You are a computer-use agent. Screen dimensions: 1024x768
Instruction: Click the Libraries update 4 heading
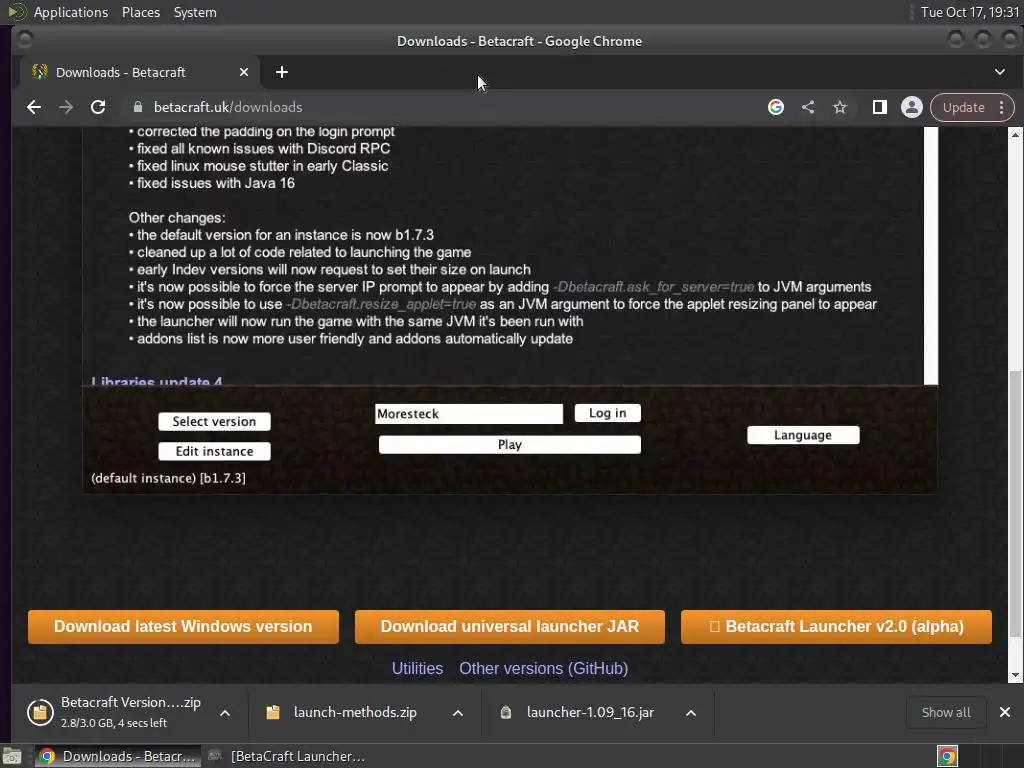point(157,381)
